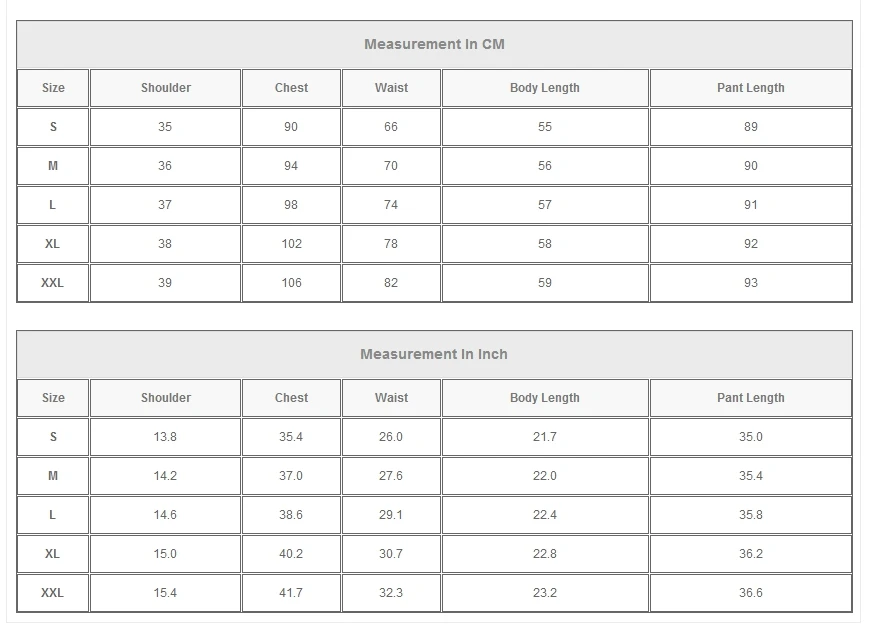Viewport: 878px width, 630px height.
Task: Select the XXL size row in CM table
Action: point(435,283)
